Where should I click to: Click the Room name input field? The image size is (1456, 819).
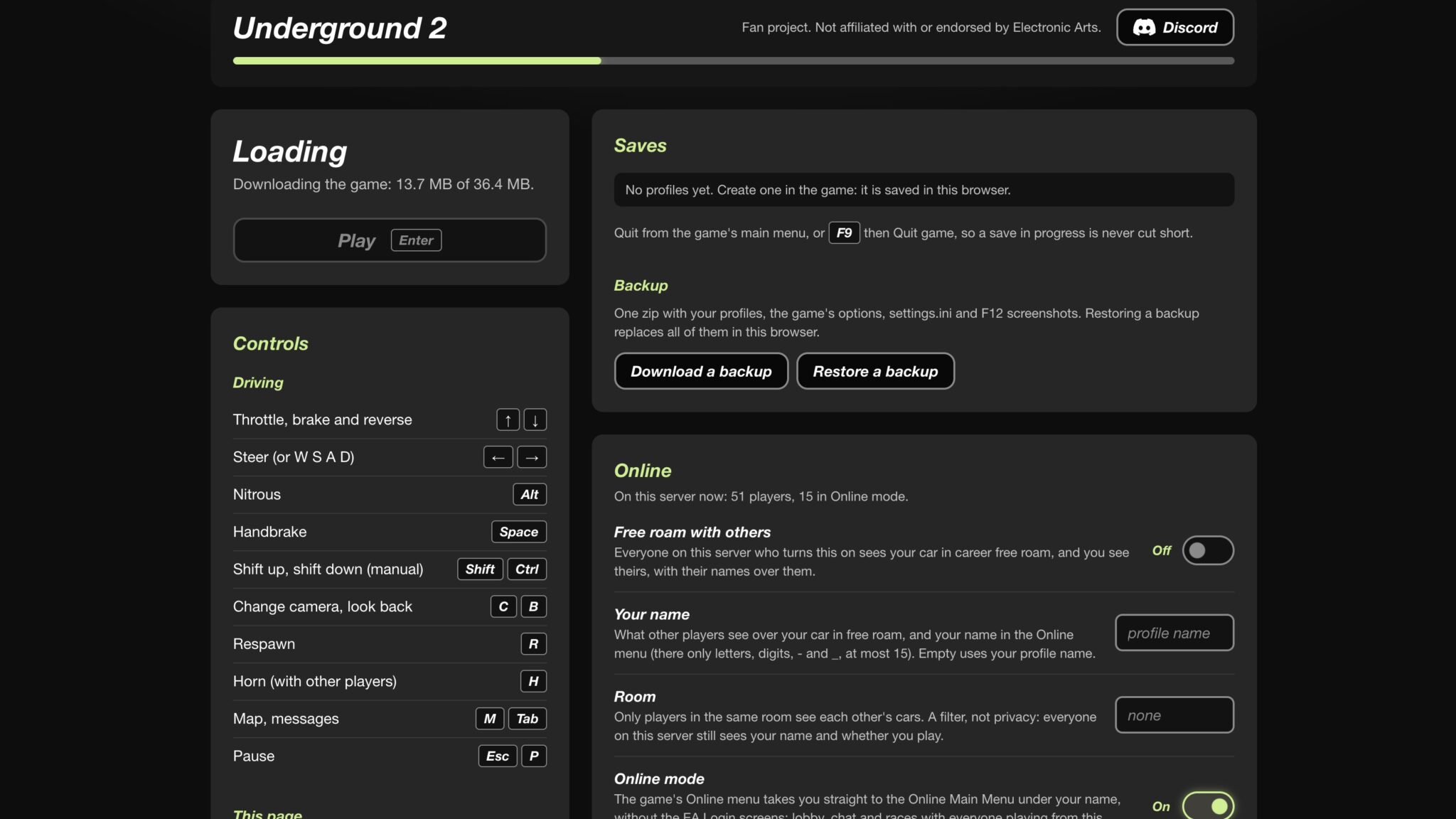1174,715
